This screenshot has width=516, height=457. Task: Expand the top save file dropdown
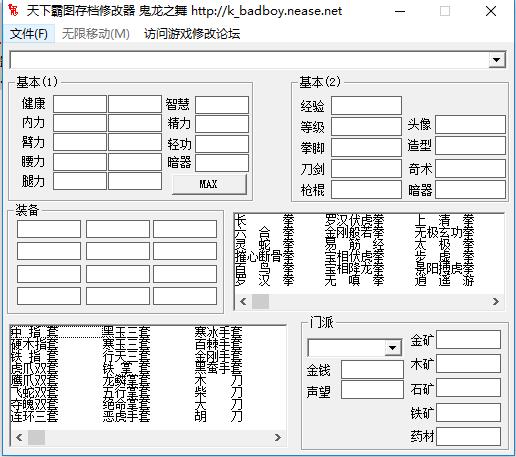coord(497,60)
